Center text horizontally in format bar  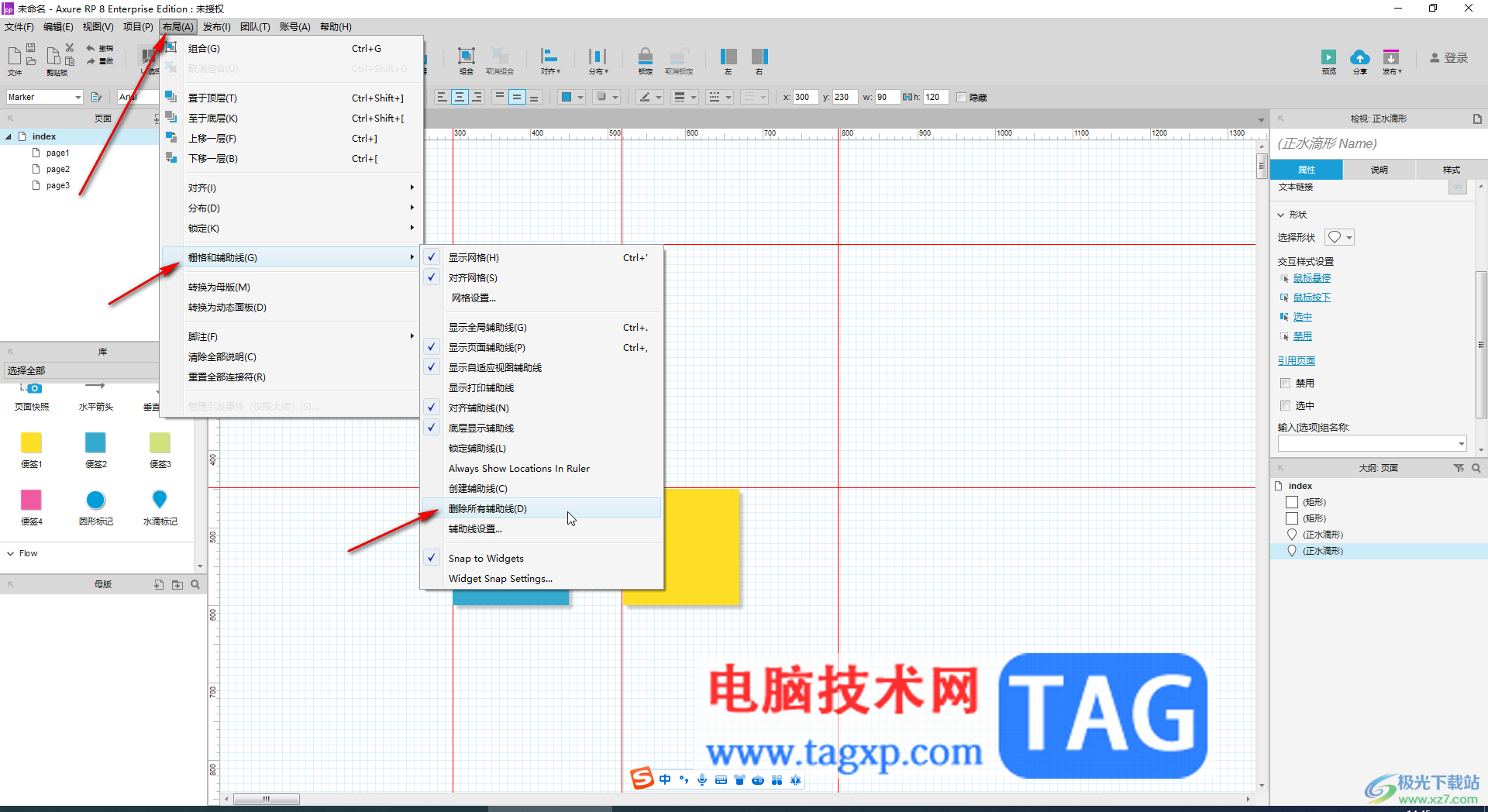pos(460,97)
